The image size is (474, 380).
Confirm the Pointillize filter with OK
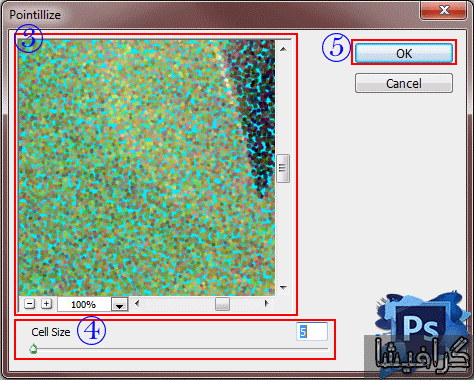coord(404,53)
